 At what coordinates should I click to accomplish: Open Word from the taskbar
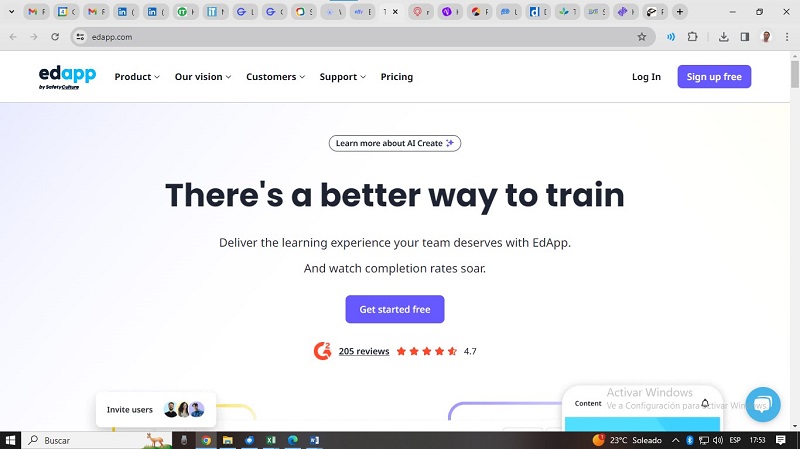point(314,440)
